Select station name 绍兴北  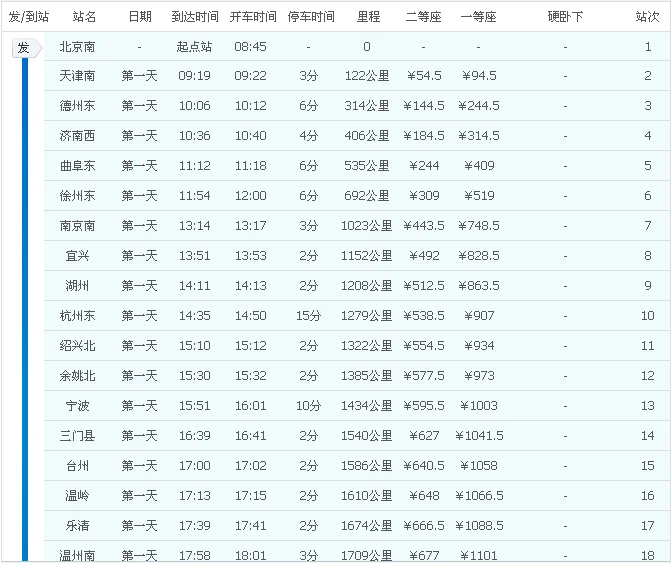(x=77, y=346)
